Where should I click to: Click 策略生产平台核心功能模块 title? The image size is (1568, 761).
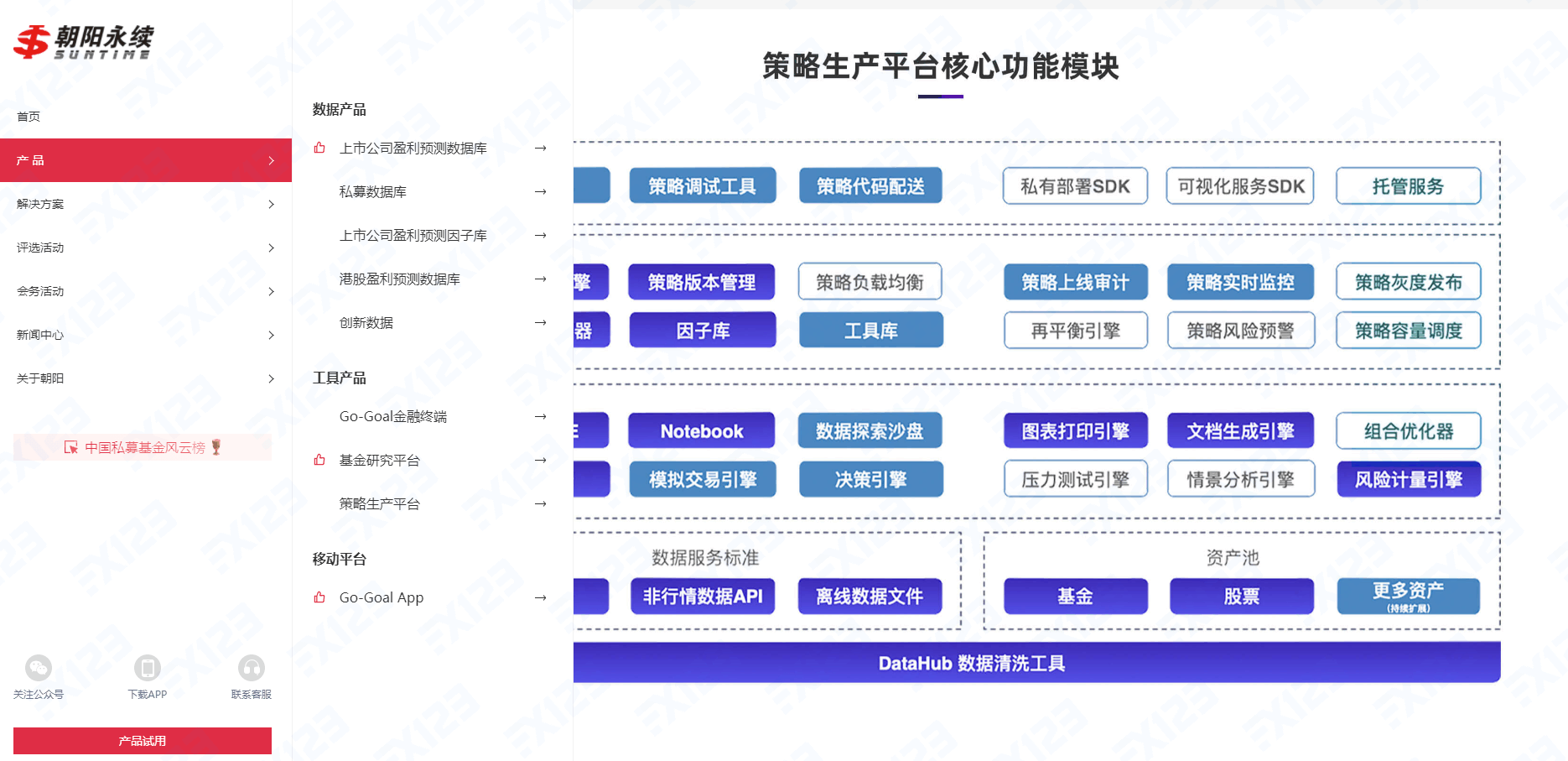click(941, 66)
